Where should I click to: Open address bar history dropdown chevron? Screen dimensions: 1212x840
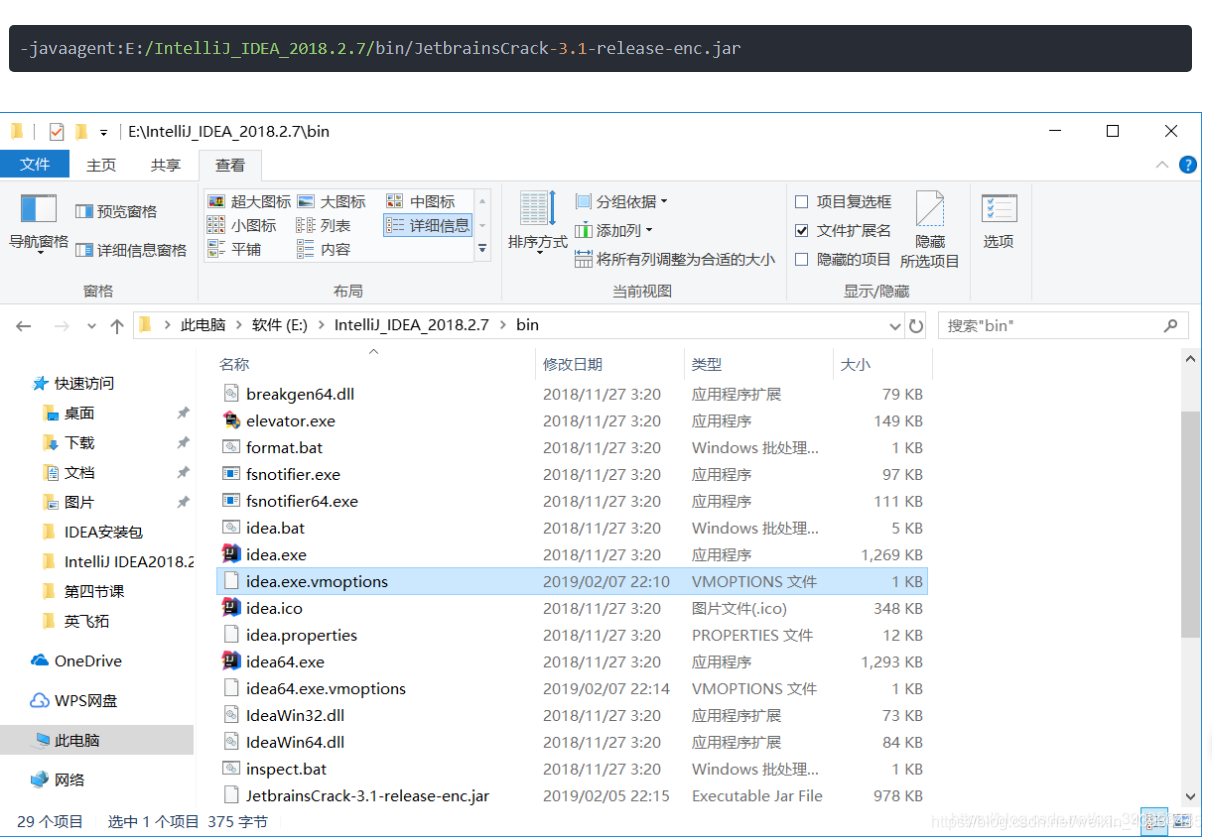tap(895, 326)
